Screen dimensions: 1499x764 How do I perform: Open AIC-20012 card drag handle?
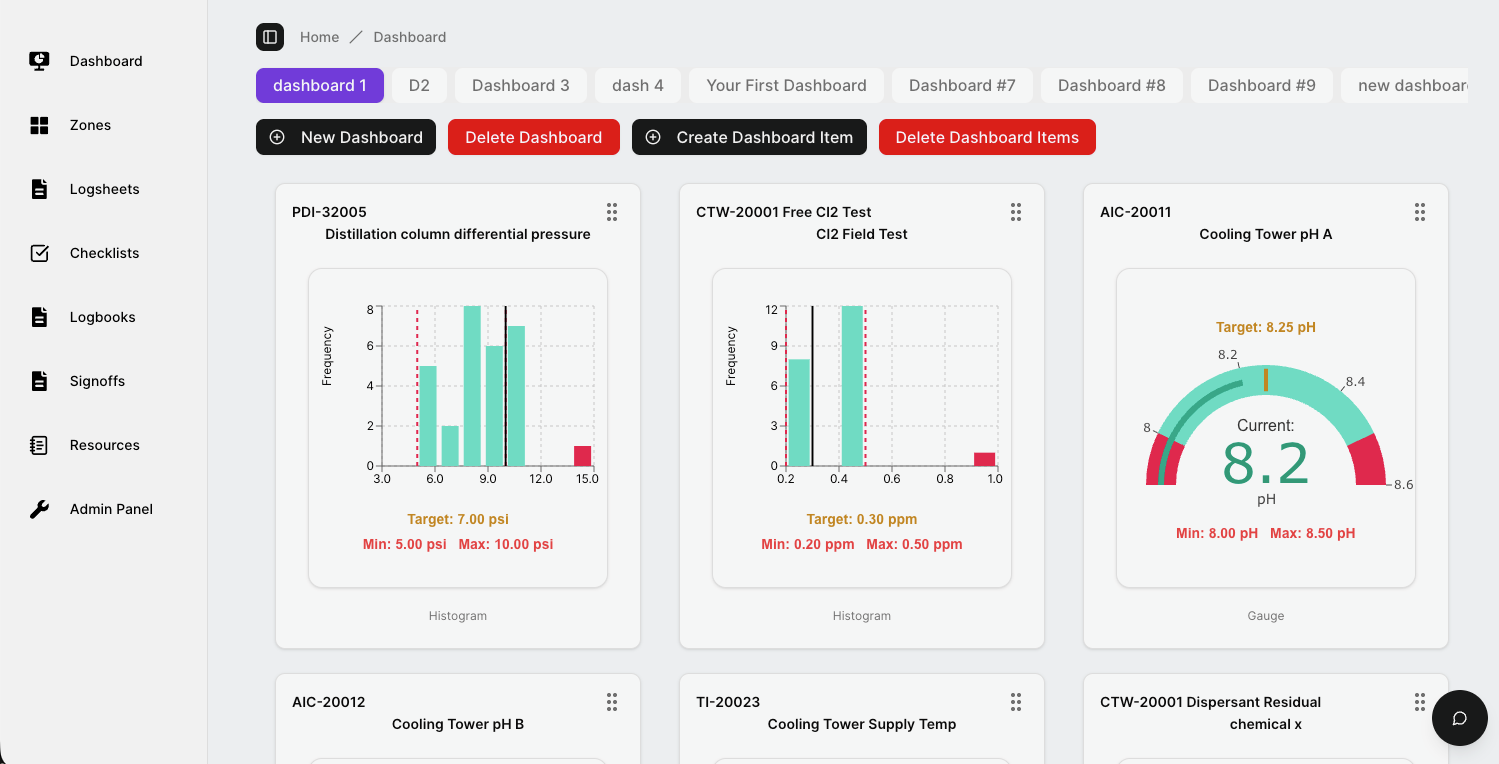[612, 702]
